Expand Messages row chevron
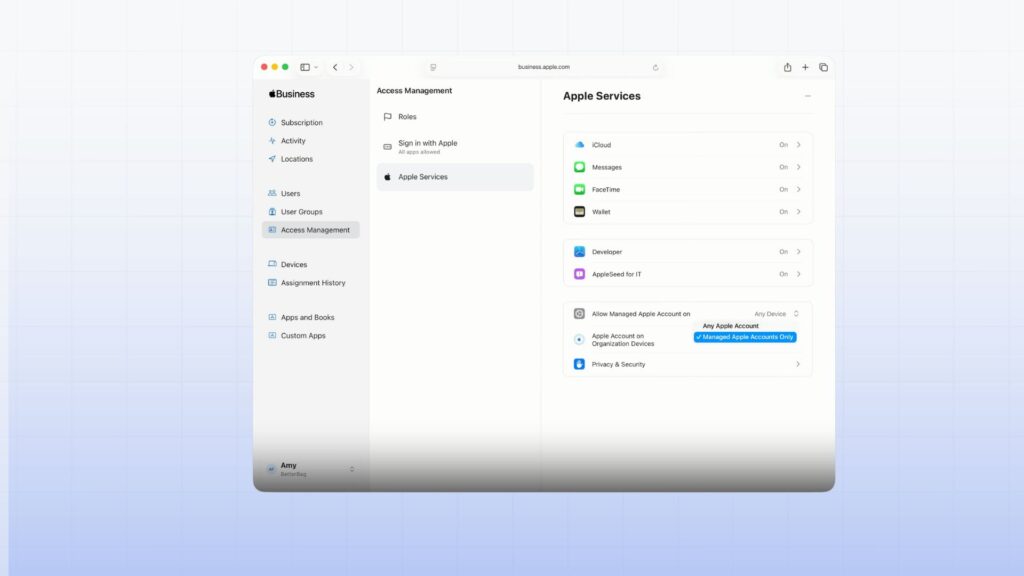 (798, 167)
